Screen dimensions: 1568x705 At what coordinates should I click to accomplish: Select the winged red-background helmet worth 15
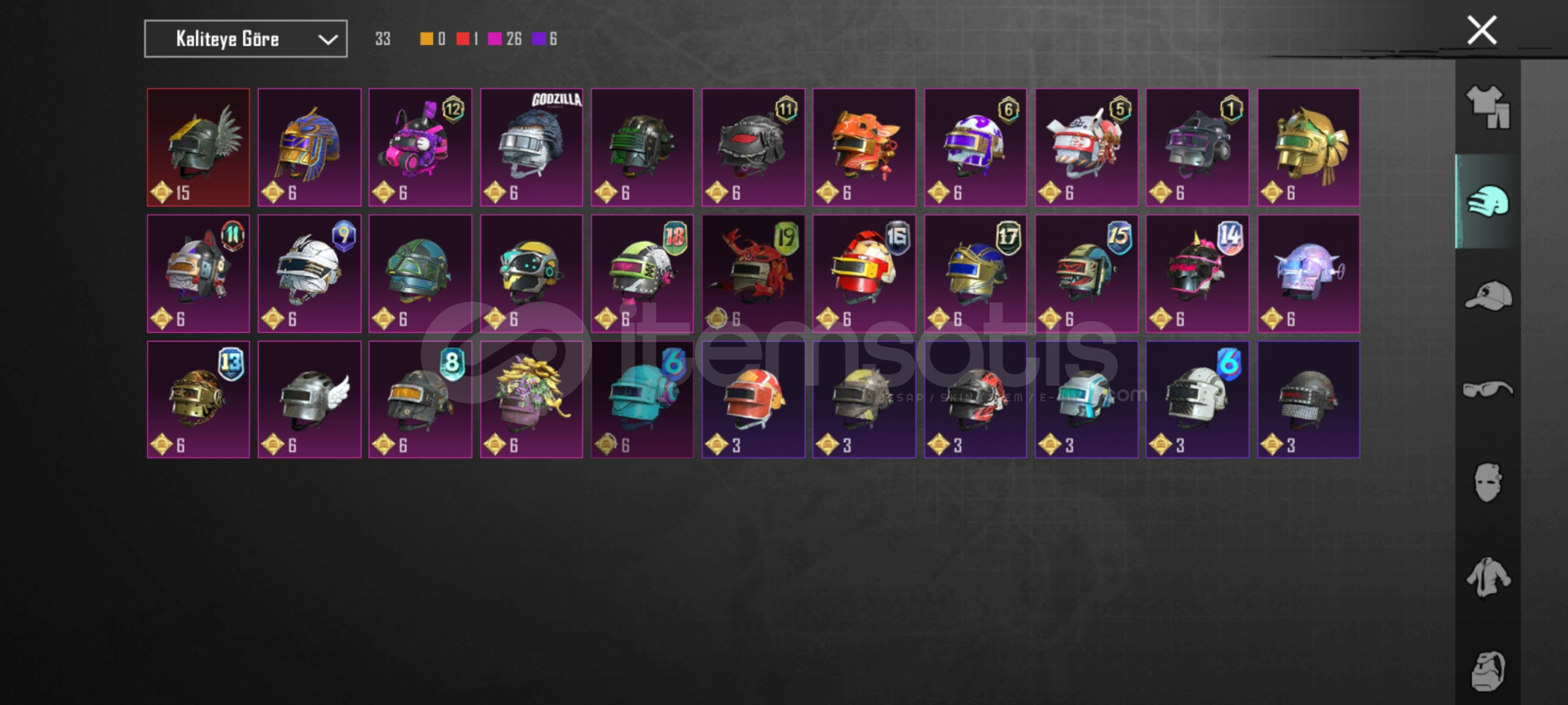199,148
